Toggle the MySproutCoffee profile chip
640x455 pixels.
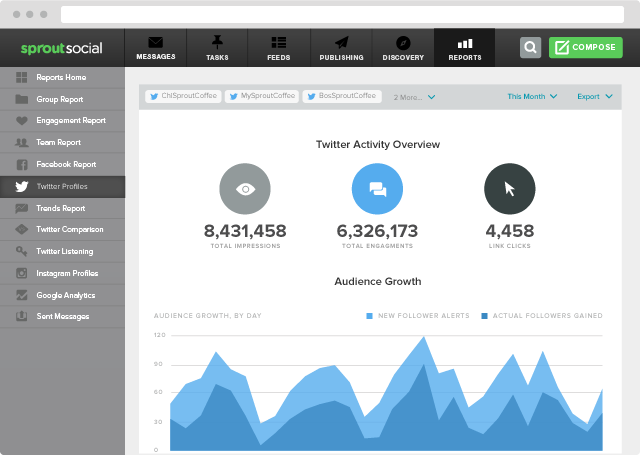263,97
